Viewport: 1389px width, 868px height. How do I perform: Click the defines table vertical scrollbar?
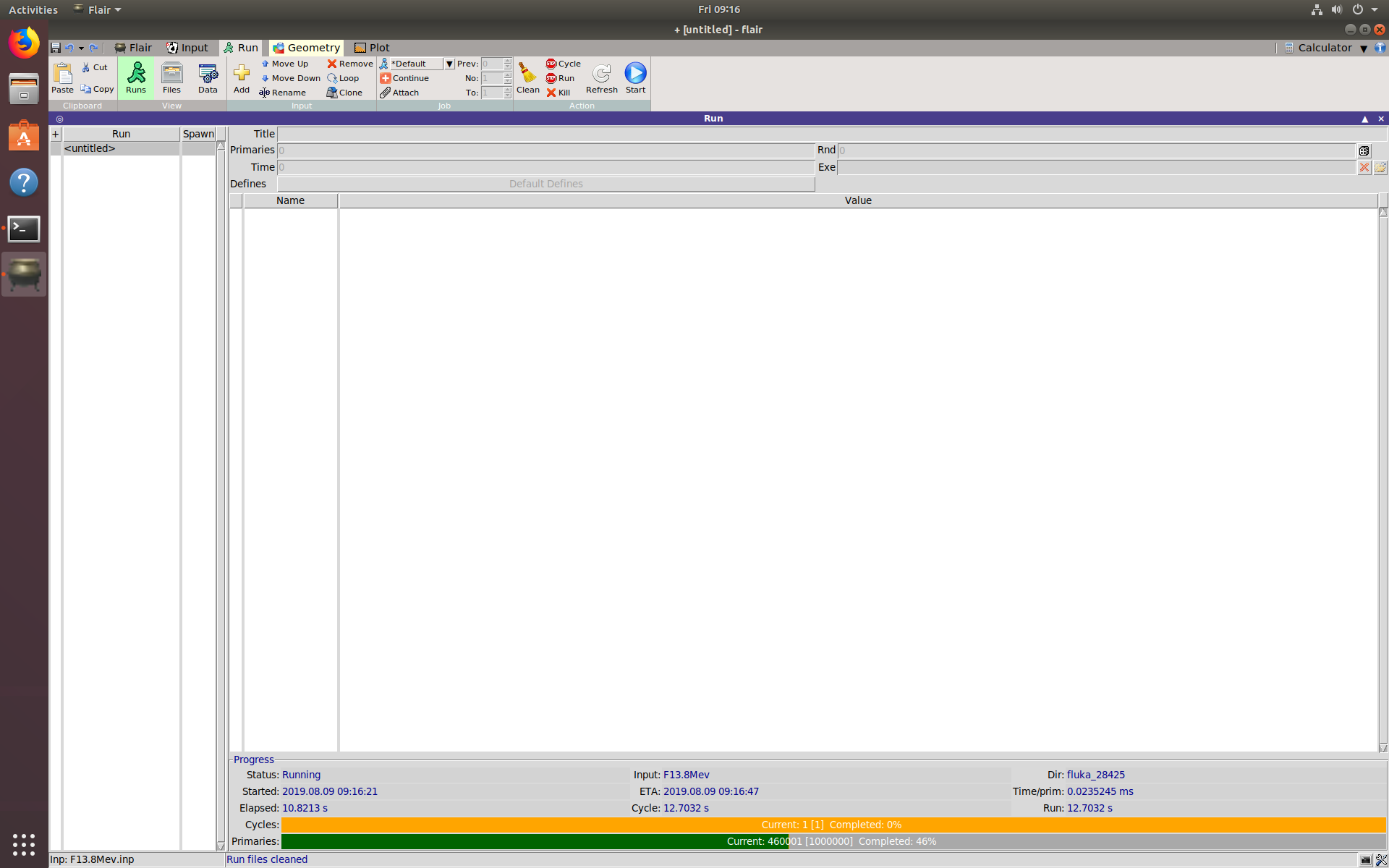tap(1383, 480)
